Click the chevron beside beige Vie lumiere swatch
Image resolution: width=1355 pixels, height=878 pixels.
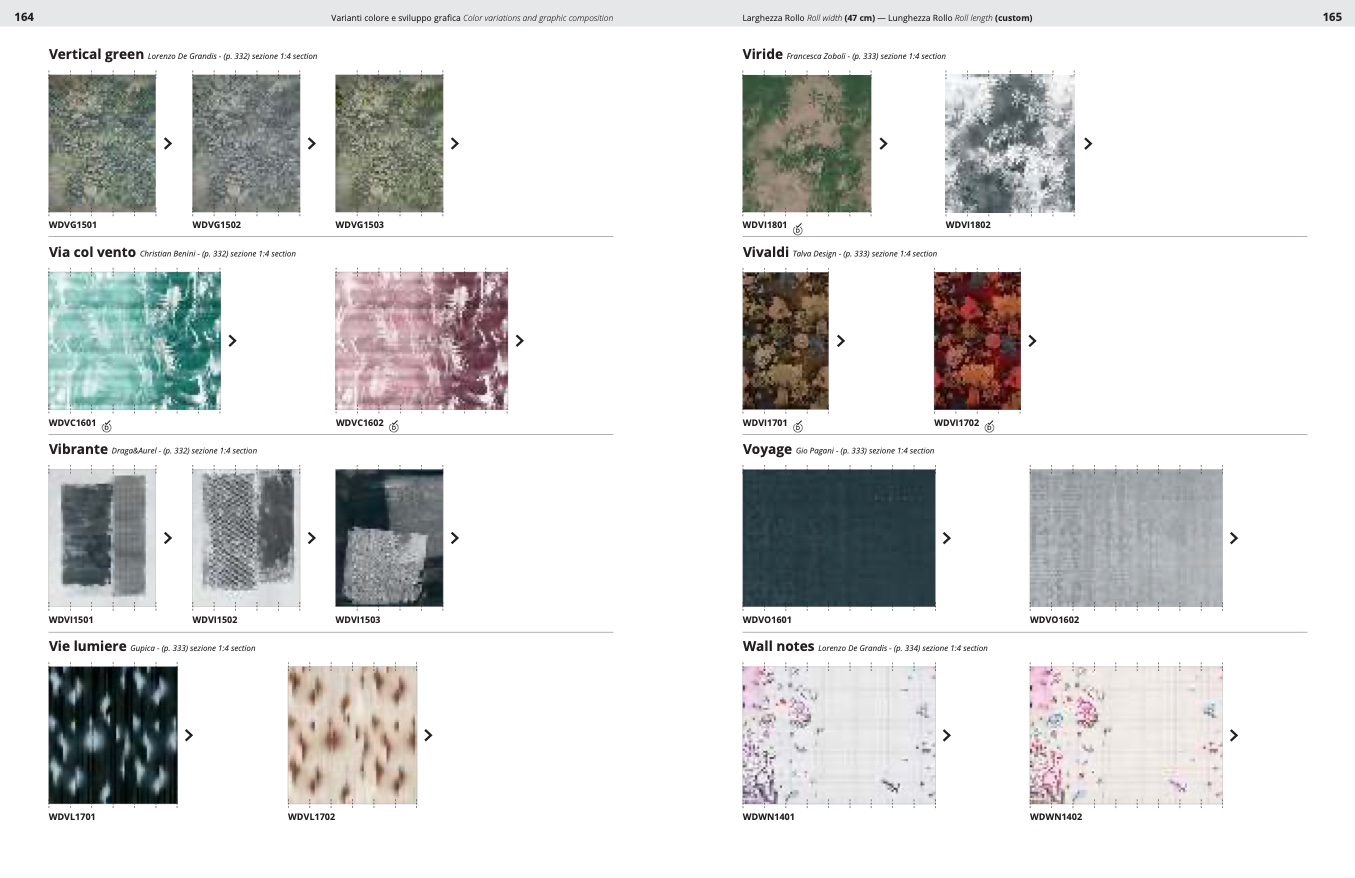pyautogui.click(x=428, y=736)
